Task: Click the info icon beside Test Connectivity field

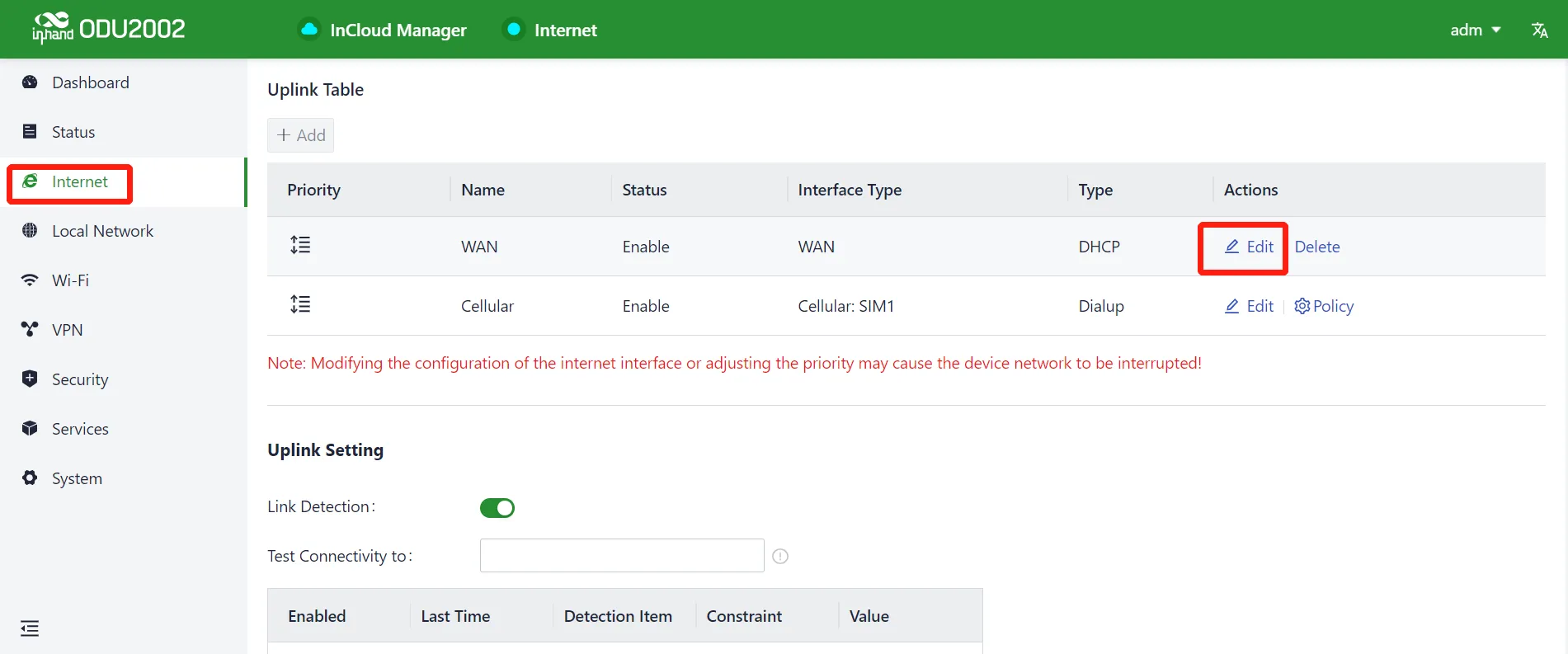Action: (x=780, y=557)
